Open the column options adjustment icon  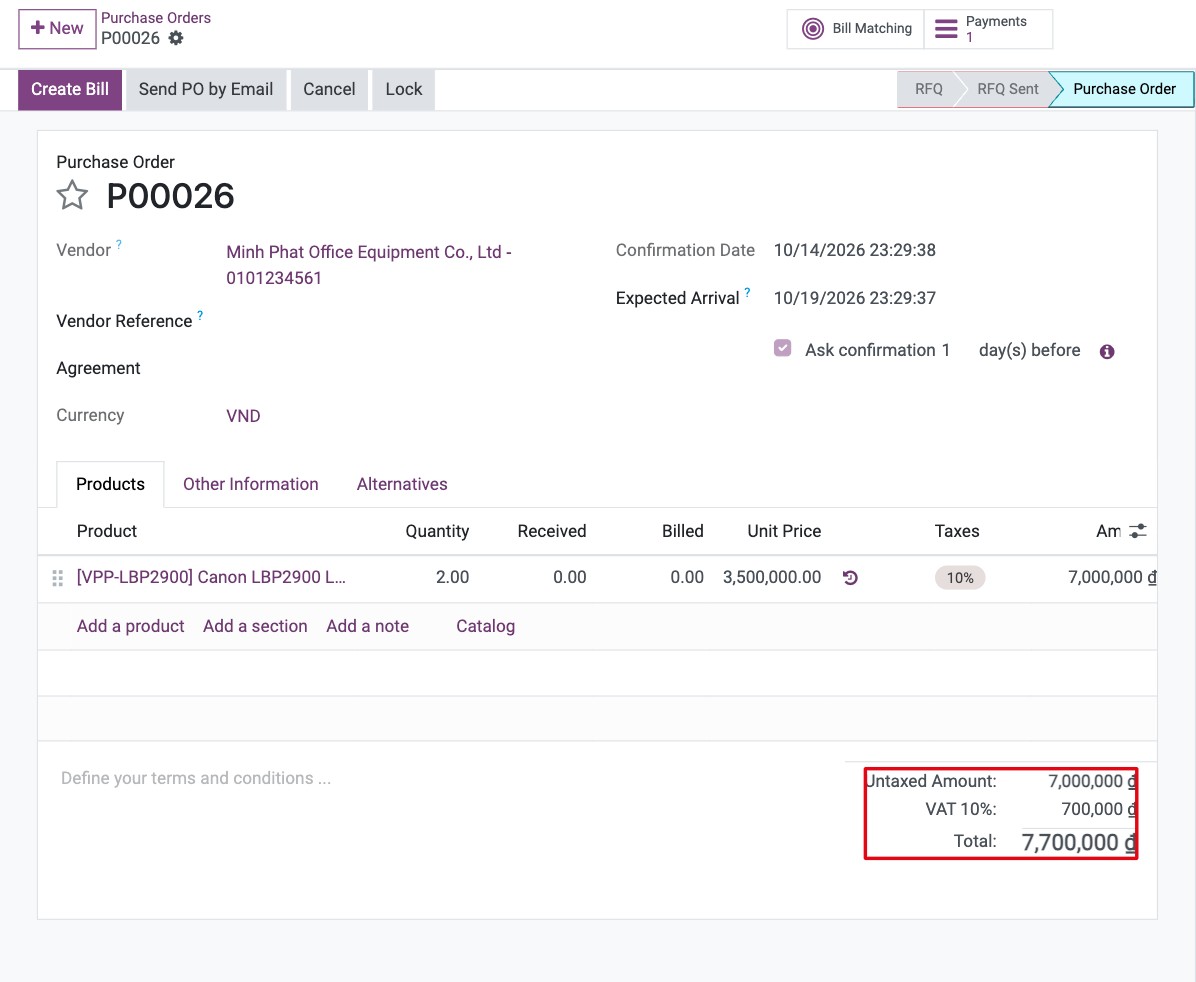tap(1138, 531)
